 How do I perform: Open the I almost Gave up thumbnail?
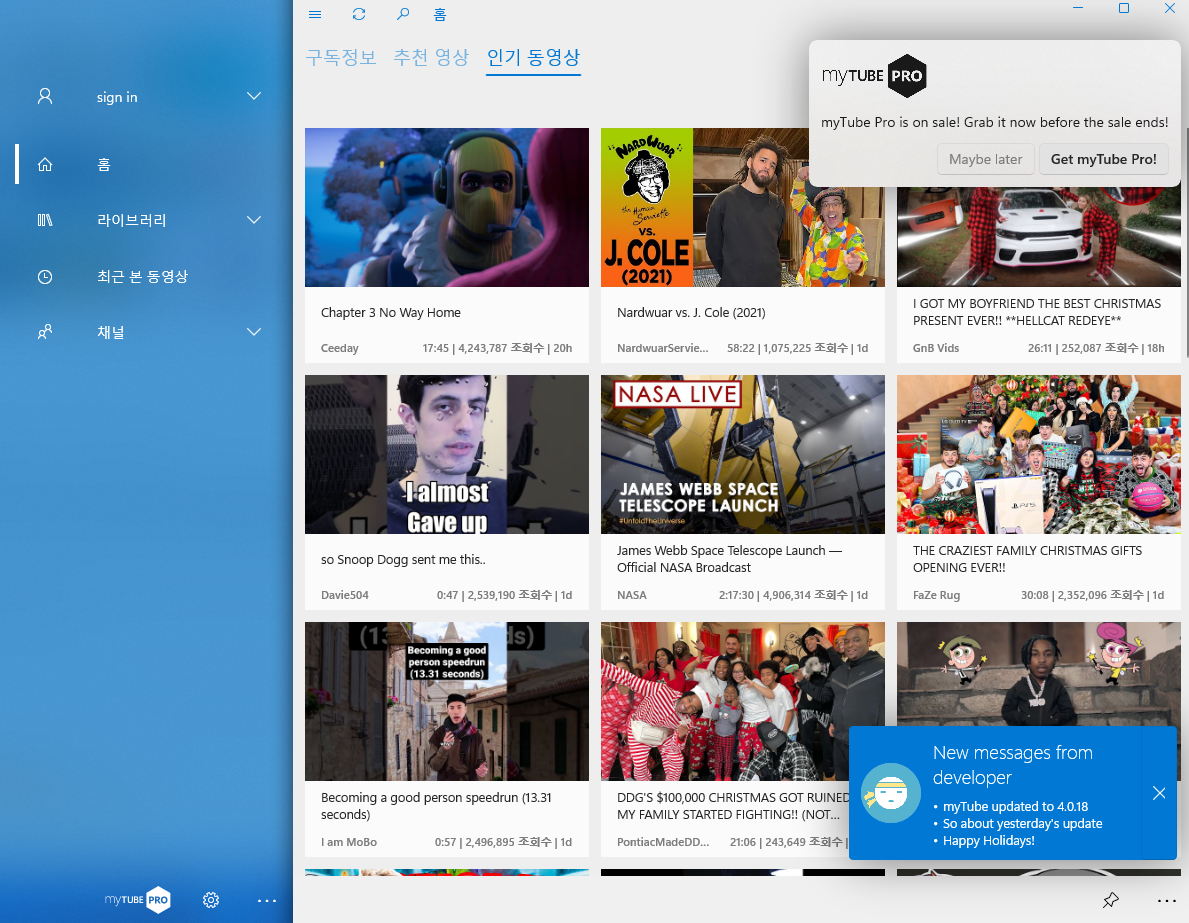click(447, 454)
